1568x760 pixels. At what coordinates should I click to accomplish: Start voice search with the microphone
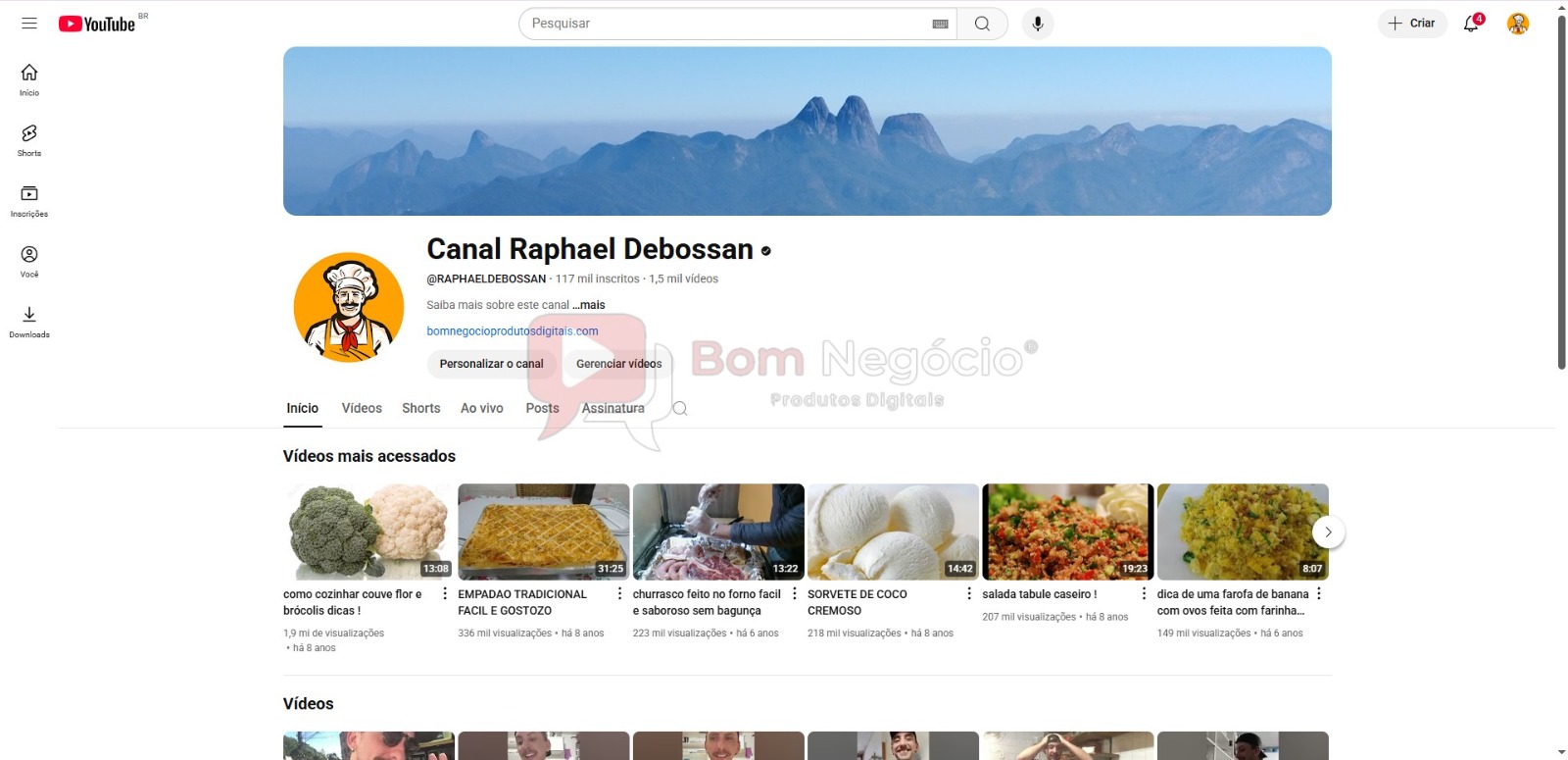point(1038,24)
